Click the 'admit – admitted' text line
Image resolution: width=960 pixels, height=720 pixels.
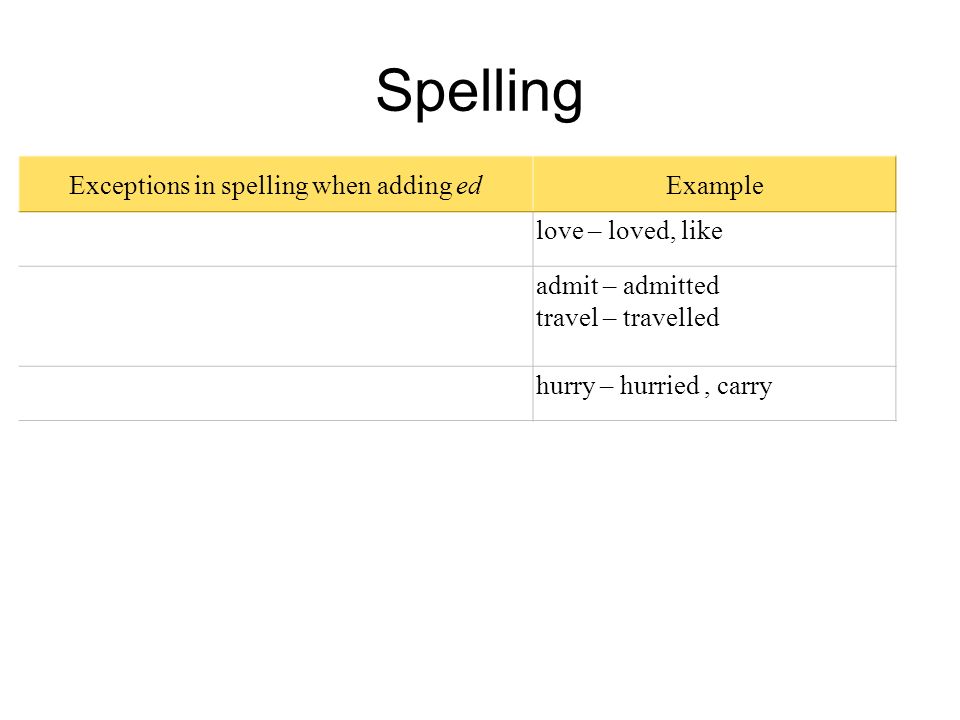pyautogui.click(x=628, y=286)
